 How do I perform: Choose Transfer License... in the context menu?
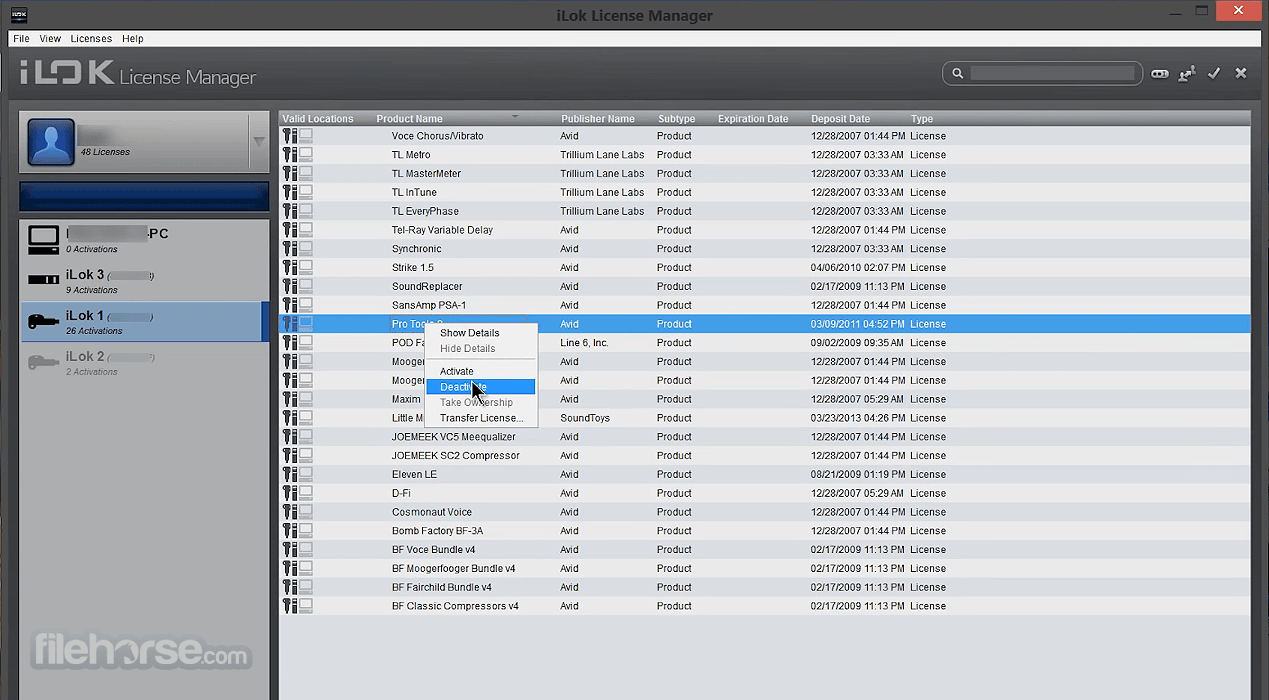point(481,418)
